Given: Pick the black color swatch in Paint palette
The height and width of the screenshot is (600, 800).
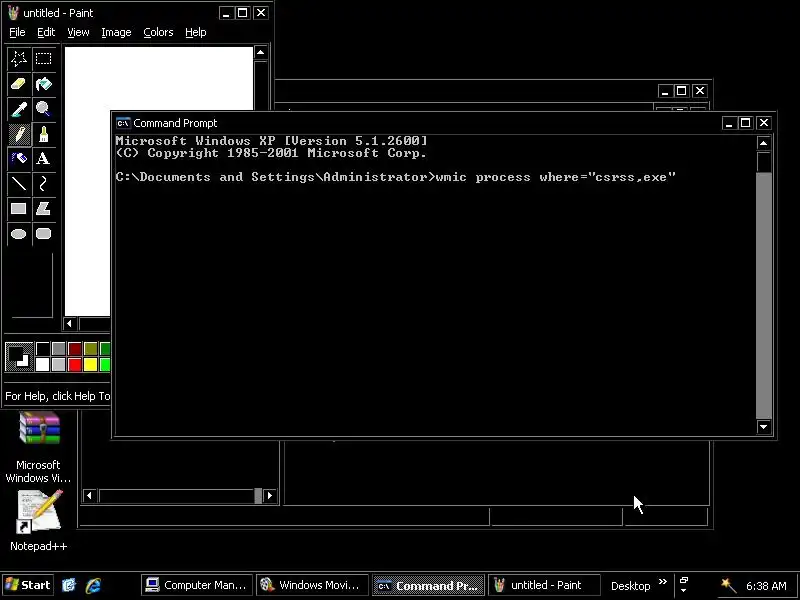Looking at the screenshot, I should (x=43, y=348).
